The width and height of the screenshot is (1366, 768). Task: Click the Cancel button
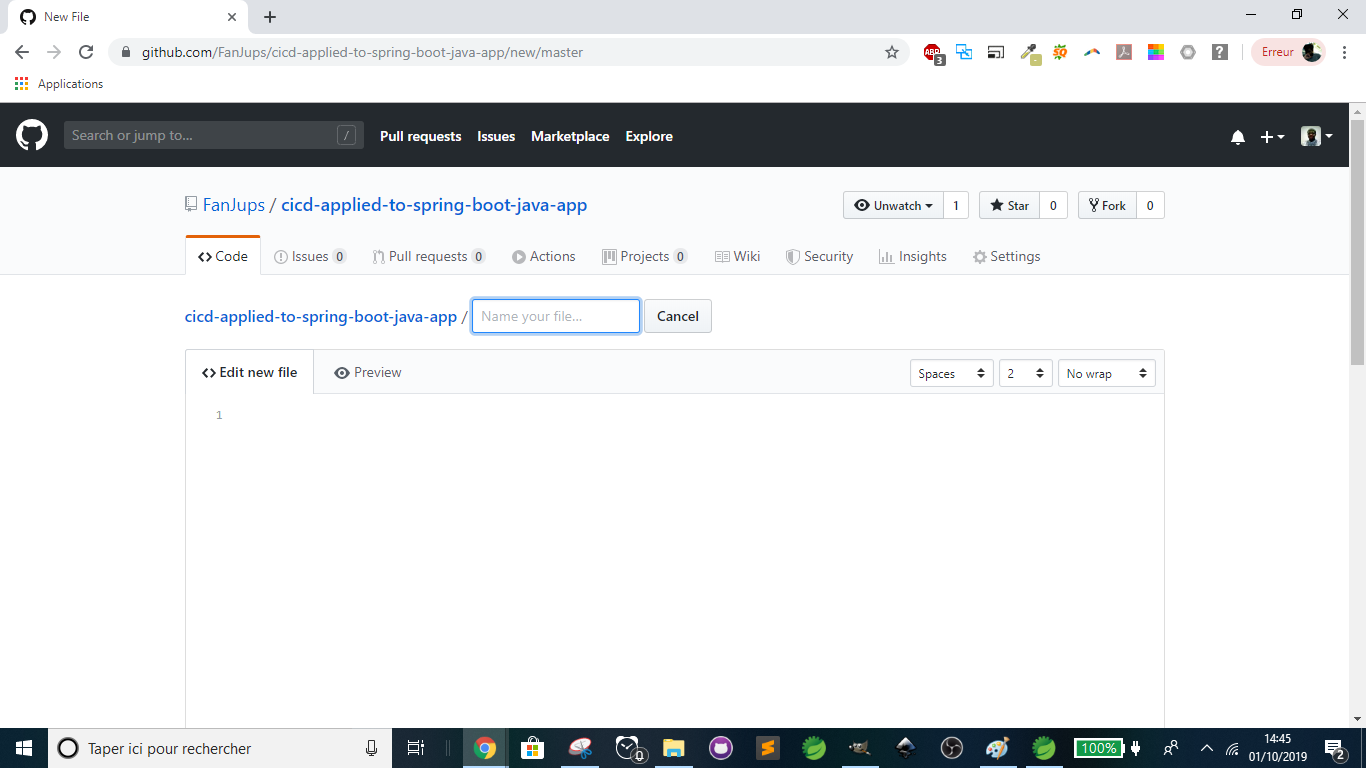coord(677,315)
